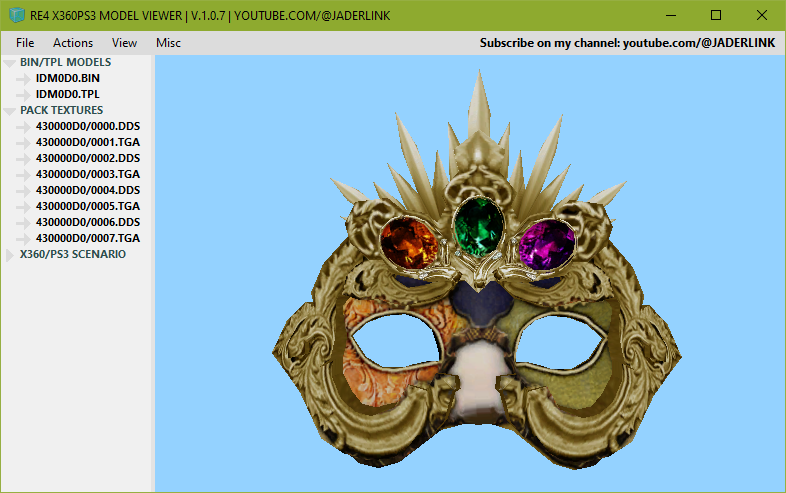Select the BIN/TPL MODELS group label
Screen dimensions: 786x493
(66, 62)
